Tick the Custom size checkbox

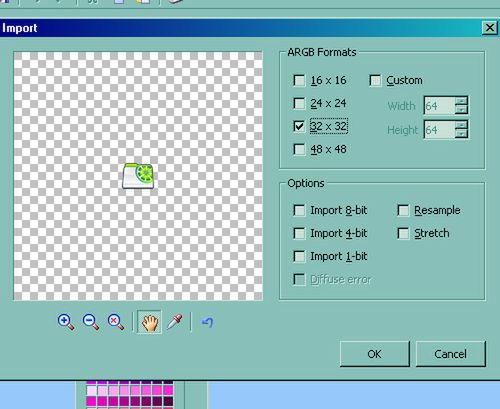click(375, 80)
